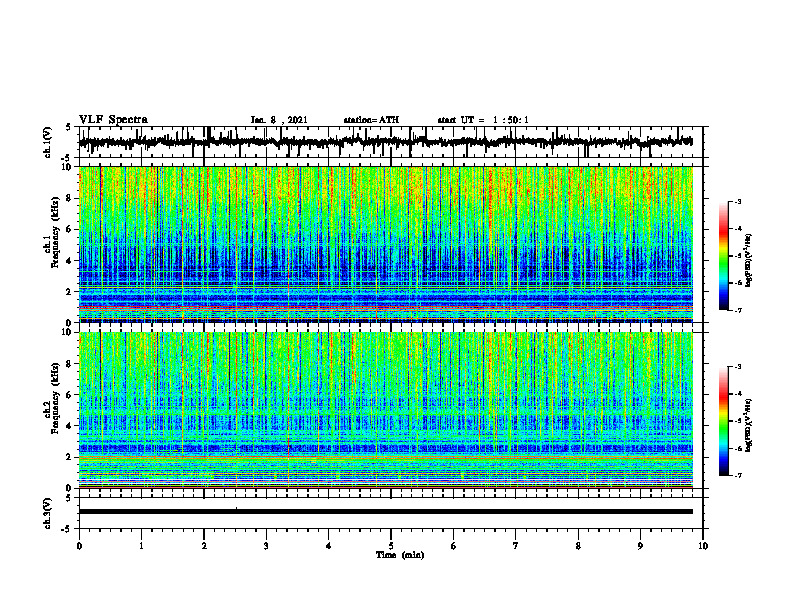The image size is (792, 612).
Task: Click time axis tick label "2"
Action: pos(204,546)
